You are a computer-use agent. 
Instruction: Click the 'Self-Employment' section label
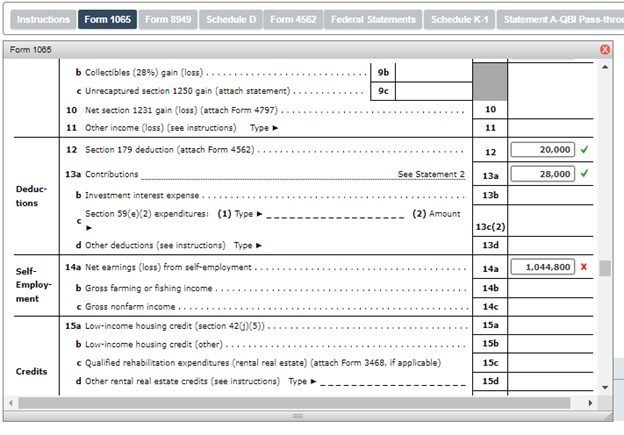(x=33, y=285)
